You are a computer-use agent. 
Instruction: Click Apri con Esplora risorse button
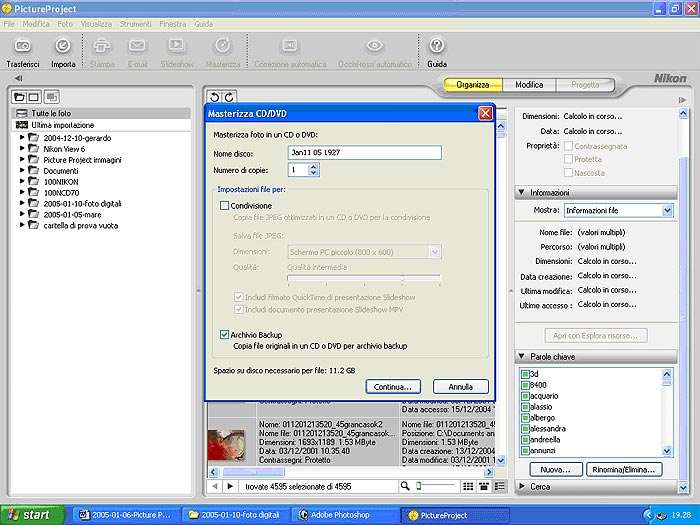[596, 336]
